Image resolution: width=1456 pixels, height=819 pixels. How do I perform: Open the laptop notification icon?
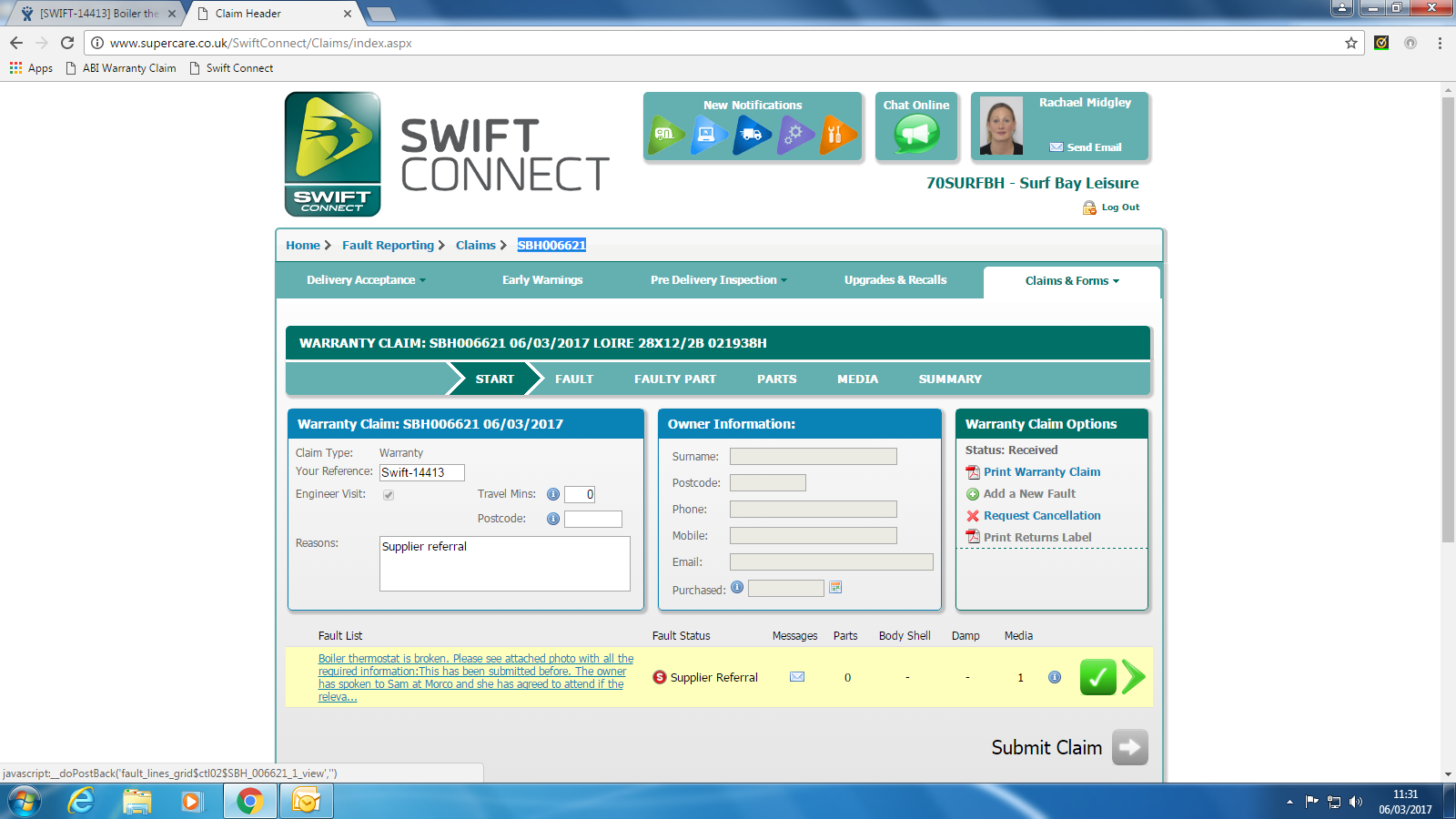(709, 135)
